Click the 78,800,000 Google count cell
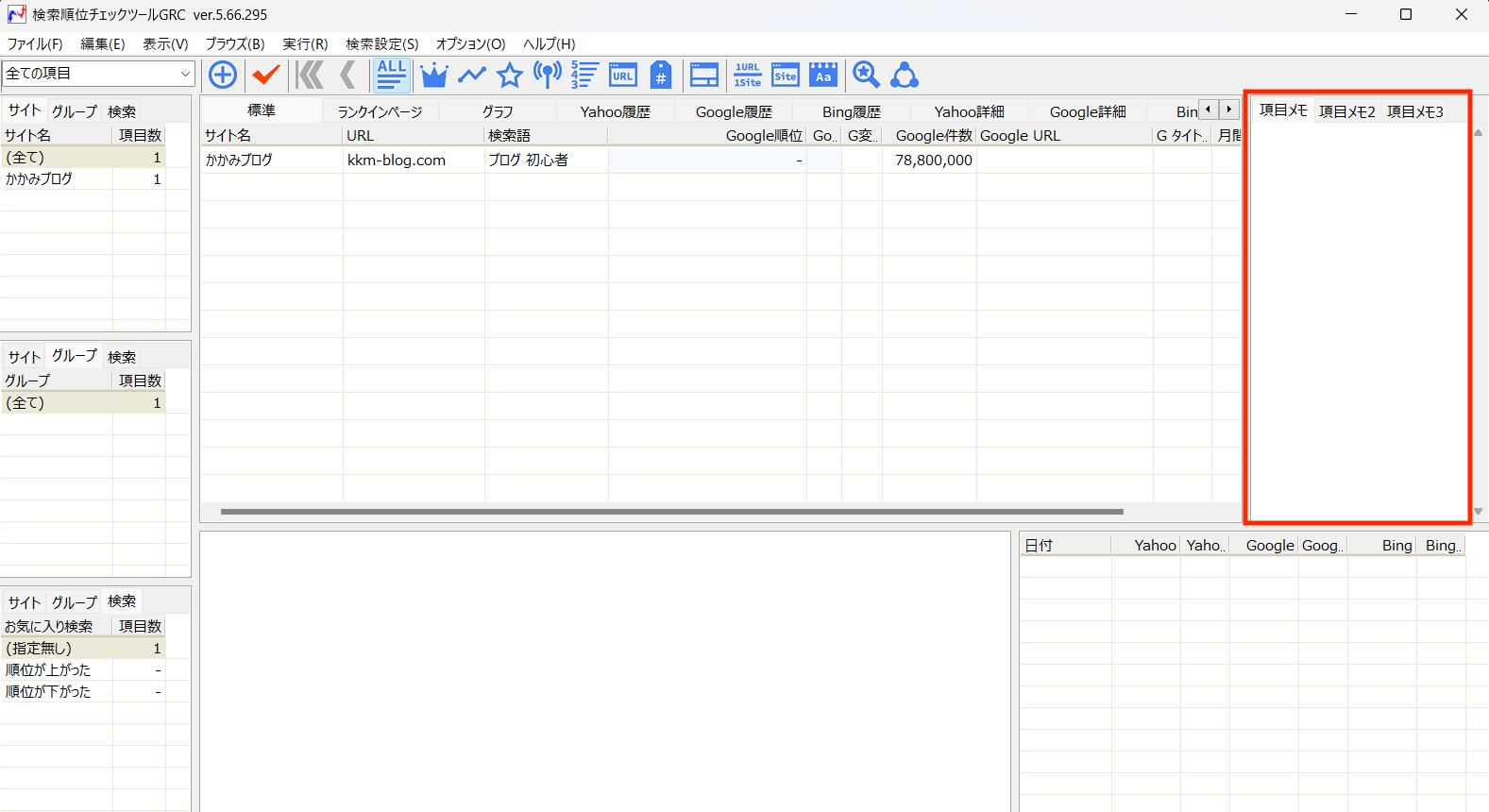 click(929, 161)
